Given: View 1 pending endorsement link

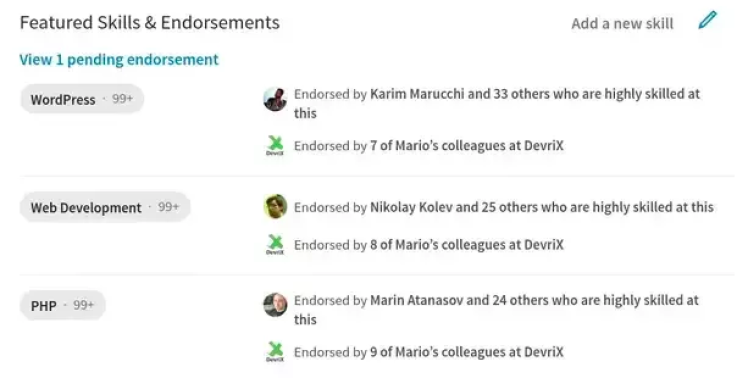Looking at the screenshot, I should coord(119,60).
